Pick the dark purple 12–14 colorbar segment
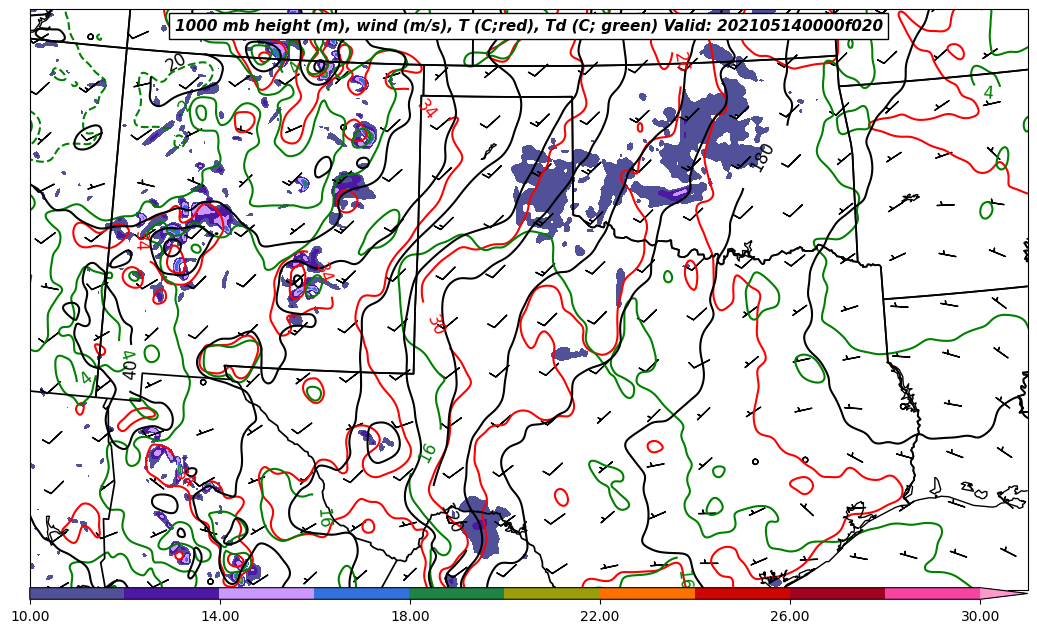This screenshot has width=1037, height=633. click(x=172, y=593)
